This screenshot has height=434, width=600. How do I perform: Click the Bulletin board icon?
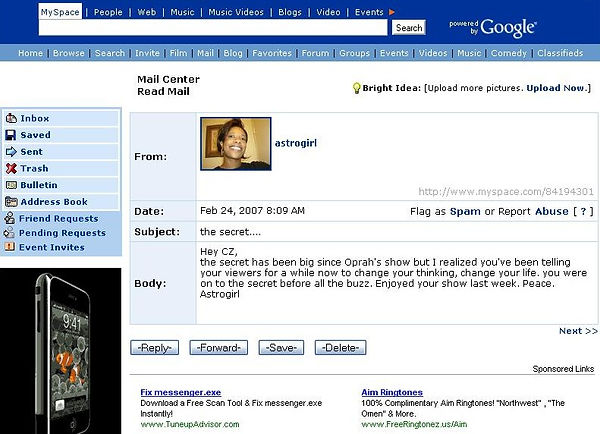coord(11,185)
